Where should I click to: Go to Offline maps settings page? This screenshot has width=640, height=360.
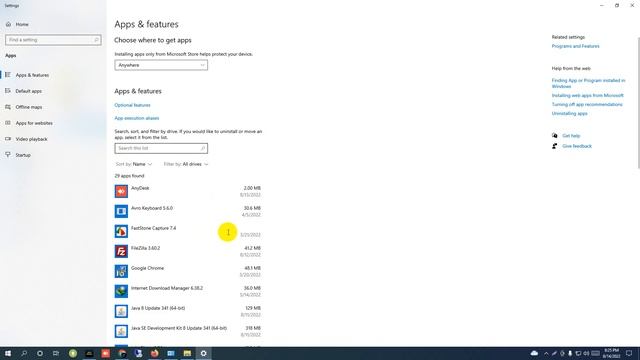click(x=29, y=107)
